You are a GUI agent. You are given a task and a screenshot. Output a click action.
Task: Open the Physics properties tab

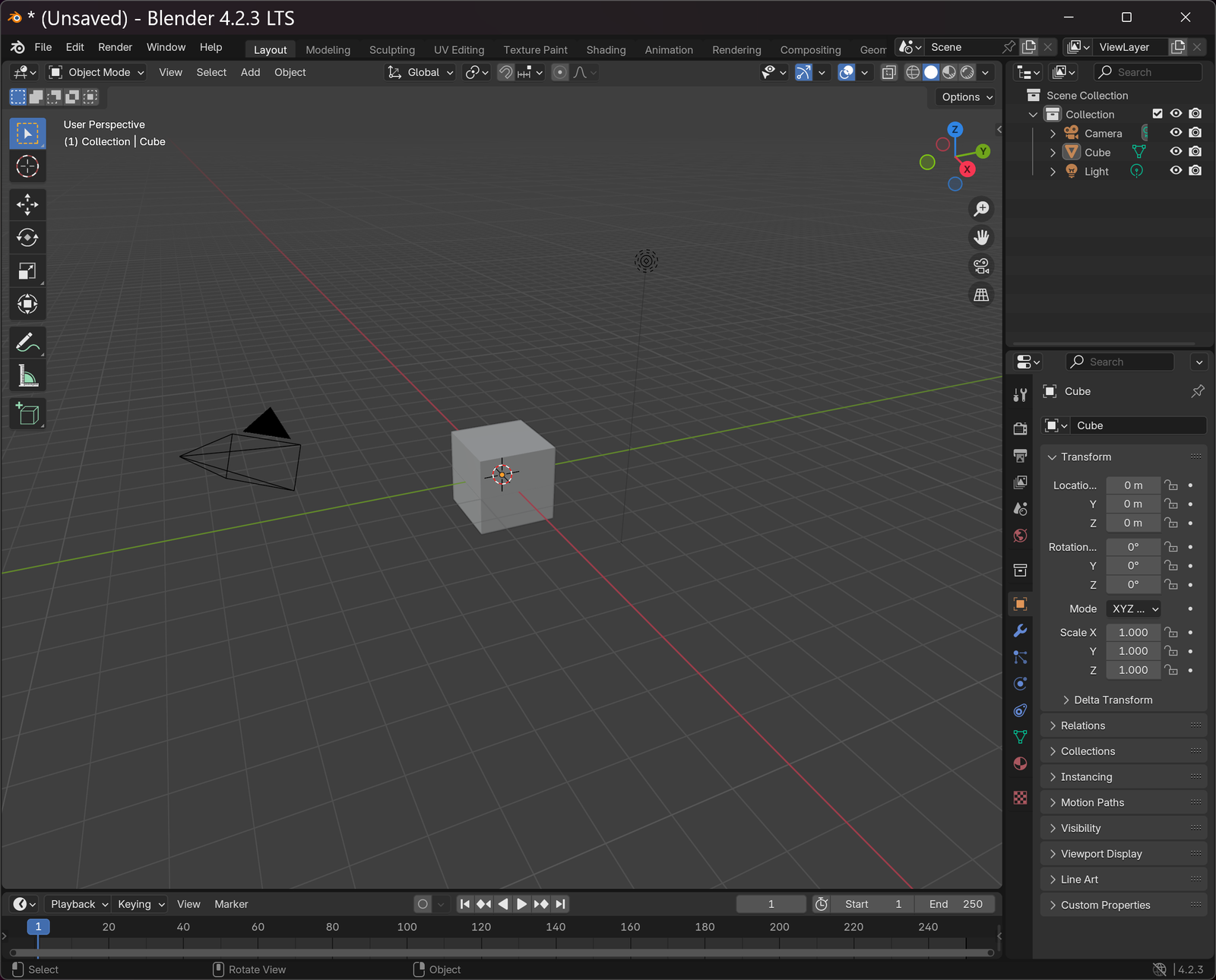[1020, 684]
